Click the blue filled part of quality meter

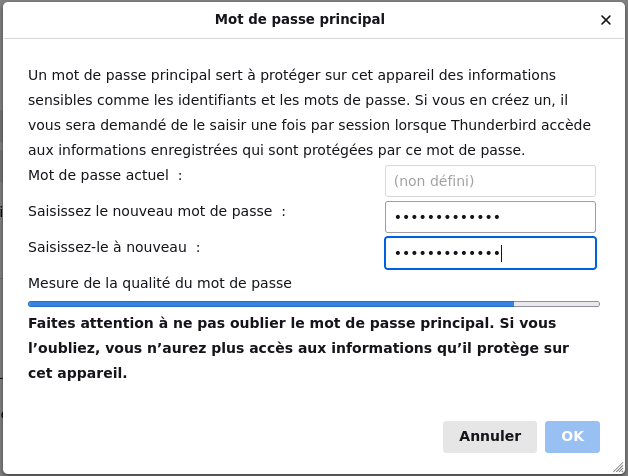270,303
